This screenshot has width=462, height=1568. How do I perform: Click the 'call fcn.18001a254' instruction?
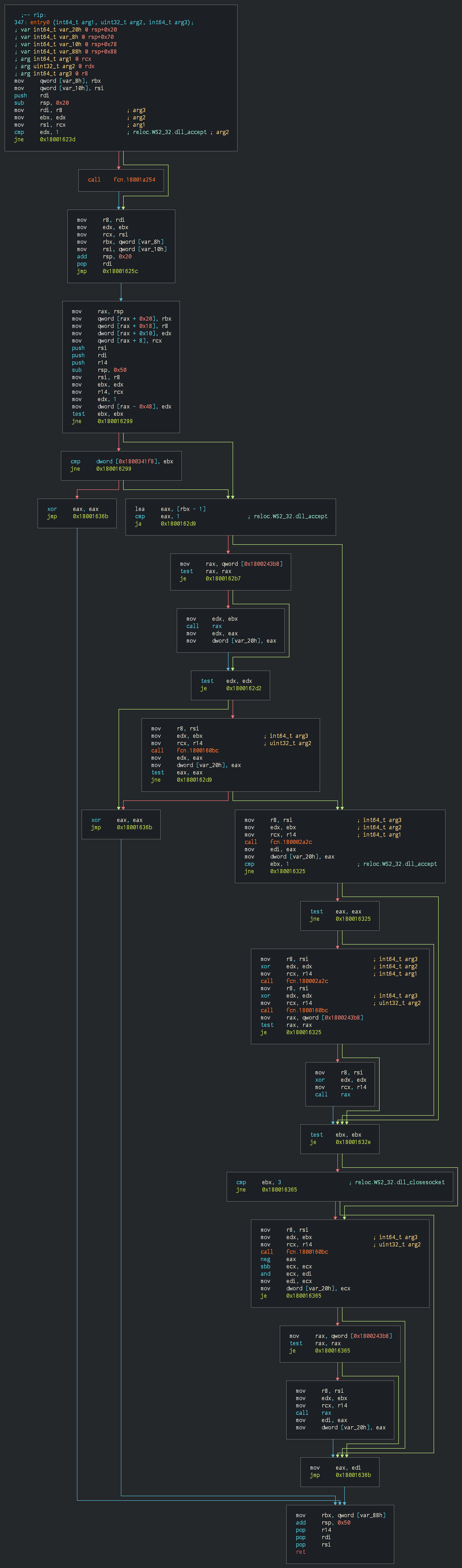(121, 179)
